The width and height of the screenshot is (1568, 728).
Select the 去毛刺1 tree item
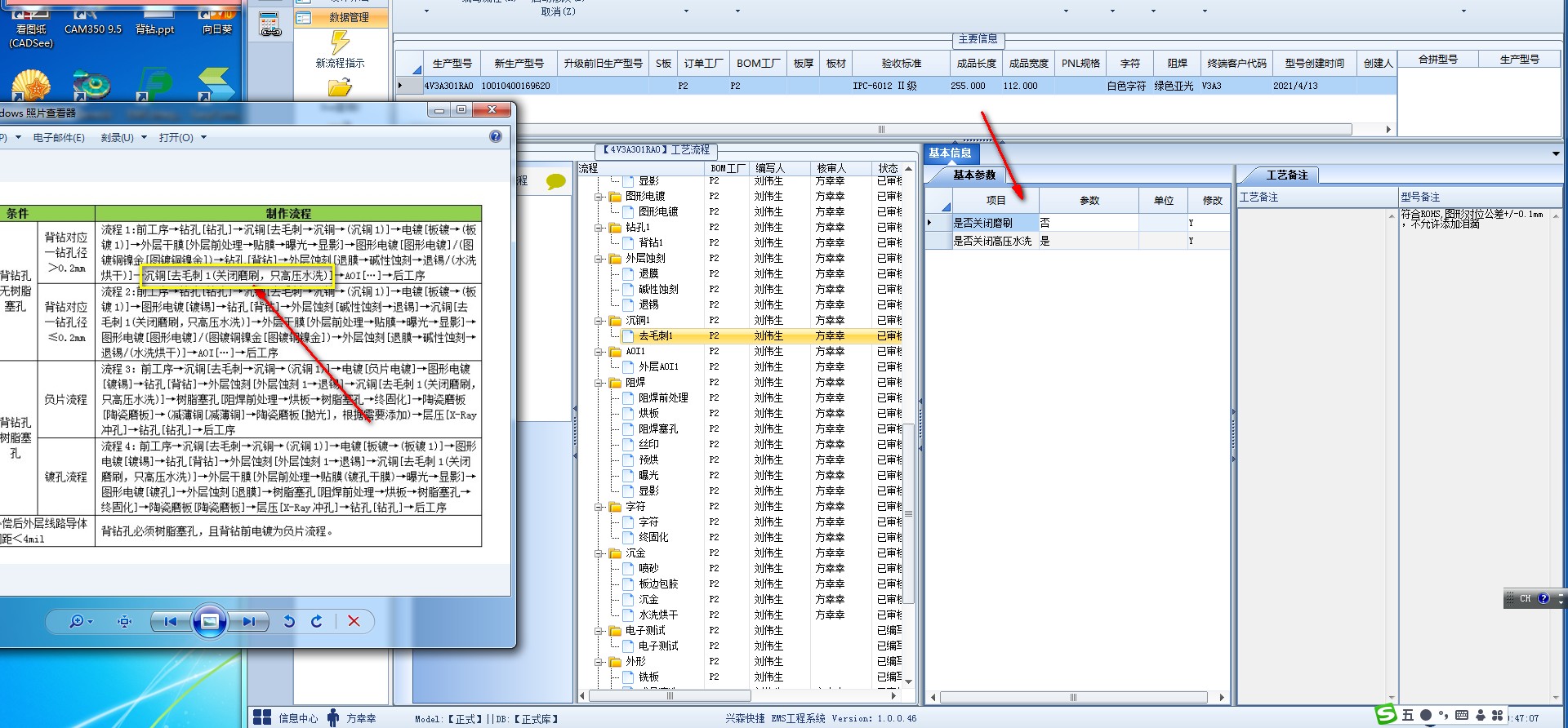pos(656,335)
